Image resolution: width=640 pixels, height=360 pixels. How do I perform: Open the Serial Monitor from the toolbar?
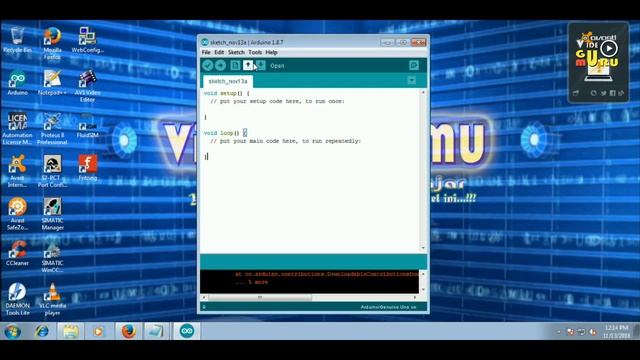coord(413,65)
